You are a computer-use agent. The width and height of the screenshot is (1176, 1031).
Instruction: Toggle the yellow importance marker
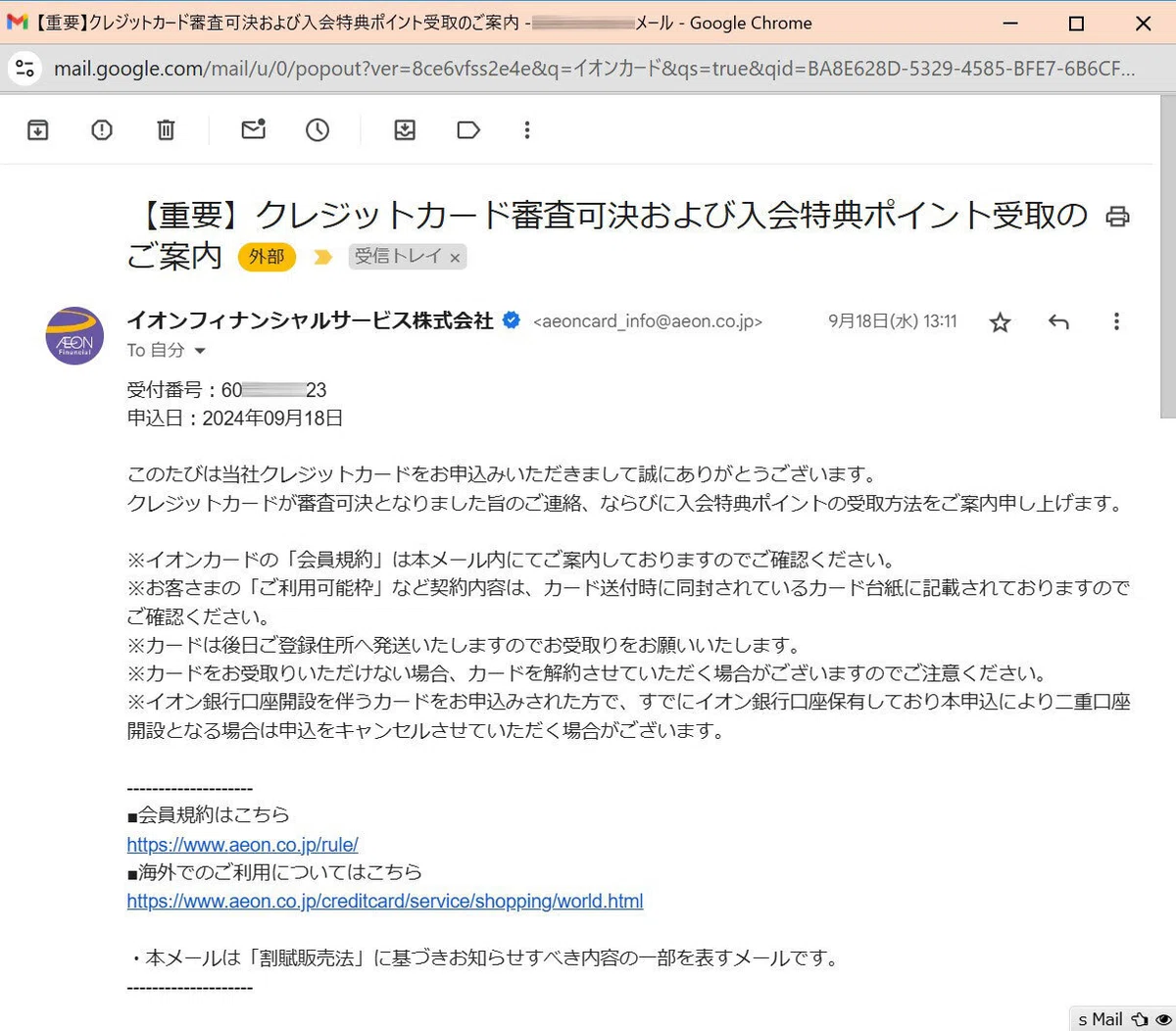[x=321, y=257]
